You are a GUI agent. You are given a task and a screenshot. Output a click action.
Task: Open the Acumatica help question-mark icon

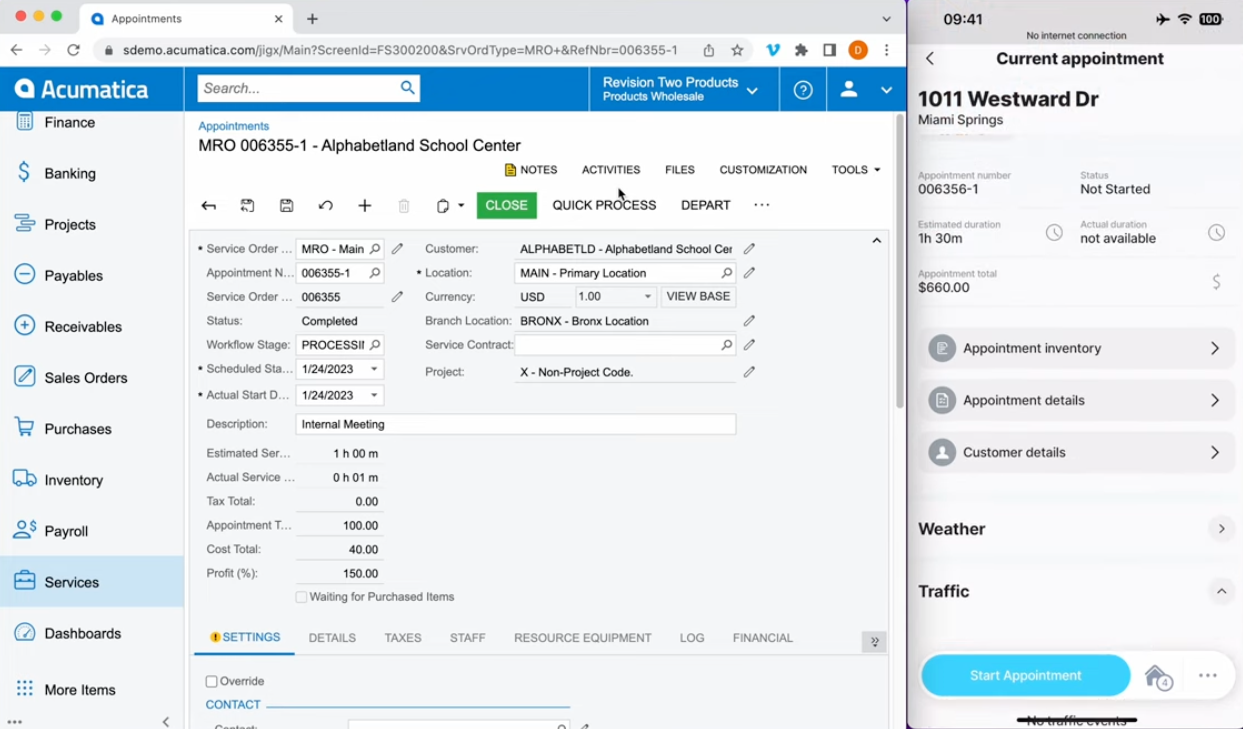point(802,90)
